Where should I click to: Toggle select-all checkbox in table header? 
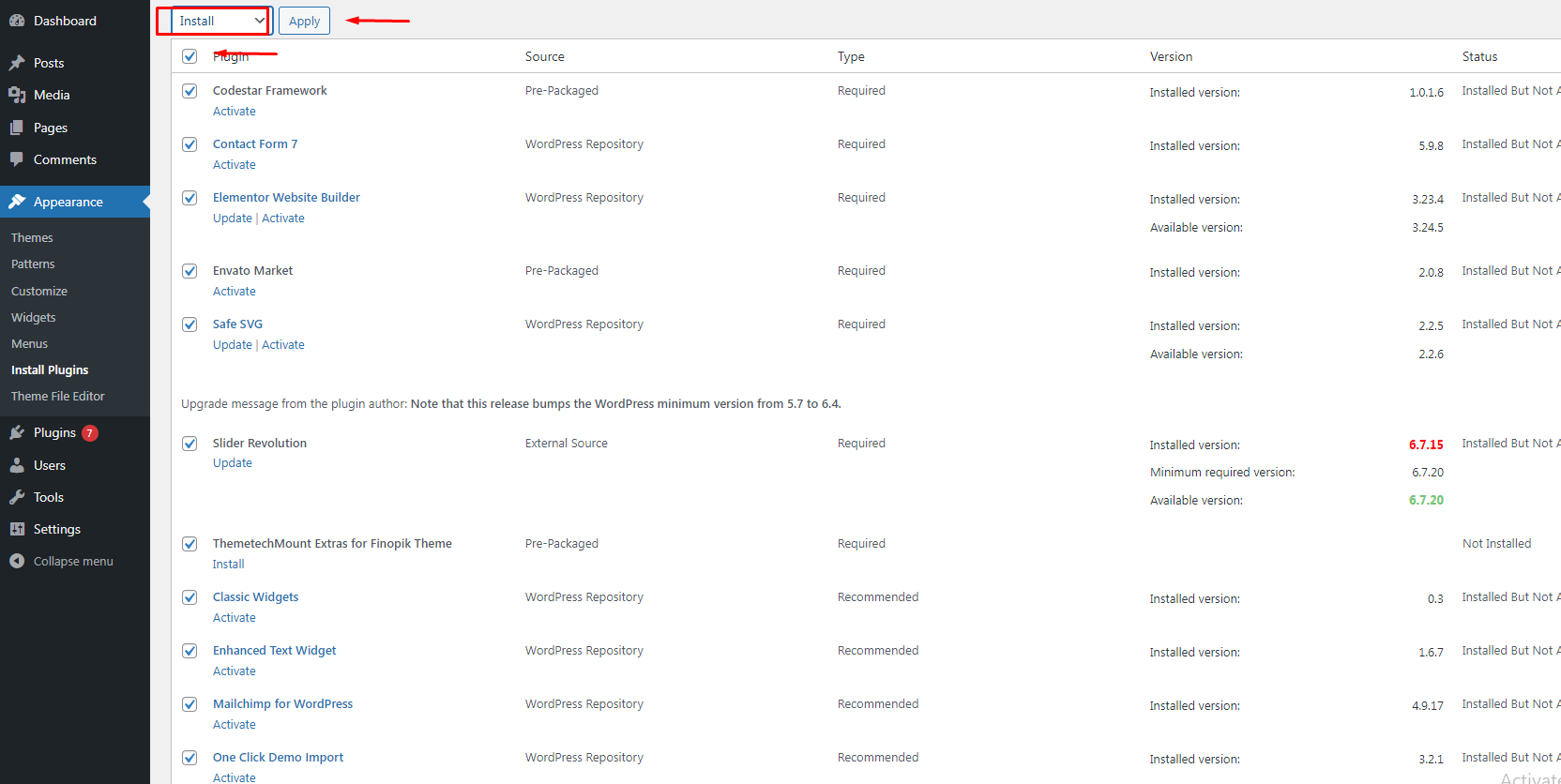189,56
